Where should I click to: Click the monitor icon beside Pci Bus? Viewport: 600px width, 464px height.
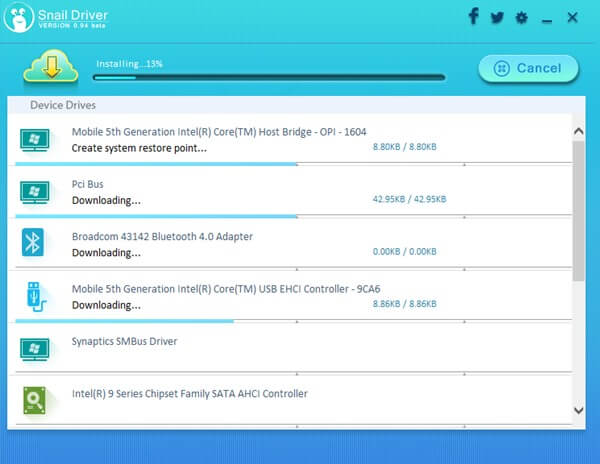click(34, 190)
